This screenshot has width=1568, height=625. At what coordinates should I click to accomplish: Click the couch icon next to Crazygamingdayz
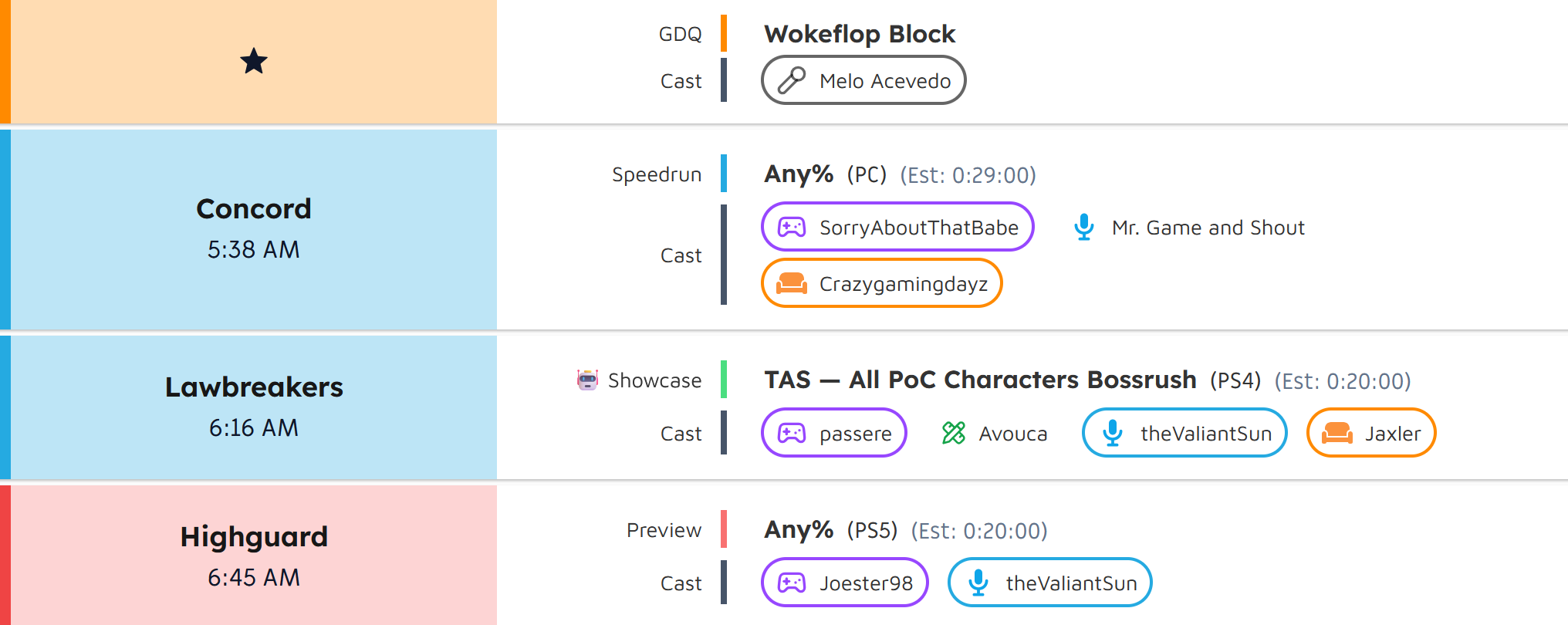coord(792,283)
